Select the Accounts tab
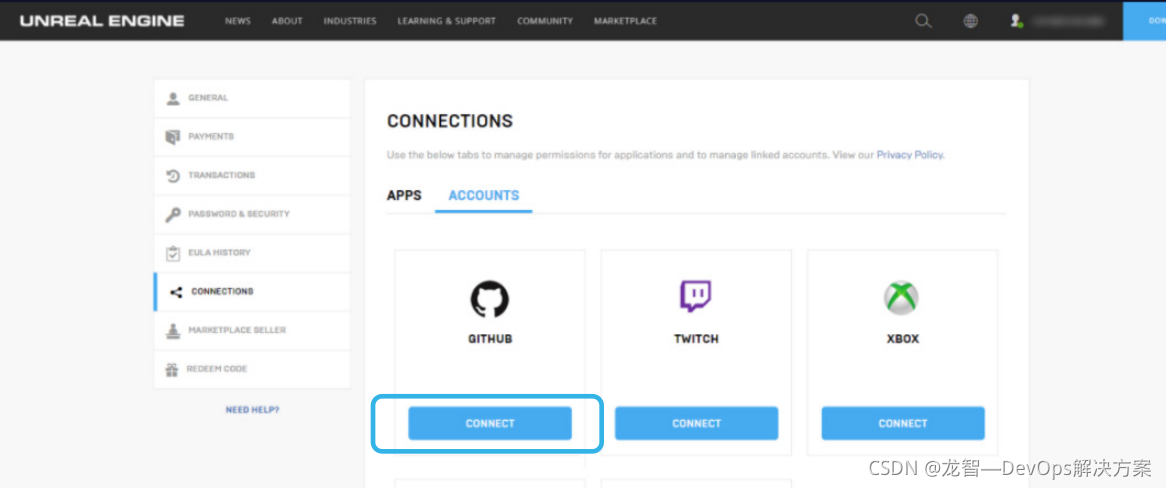 coord(484,195)
